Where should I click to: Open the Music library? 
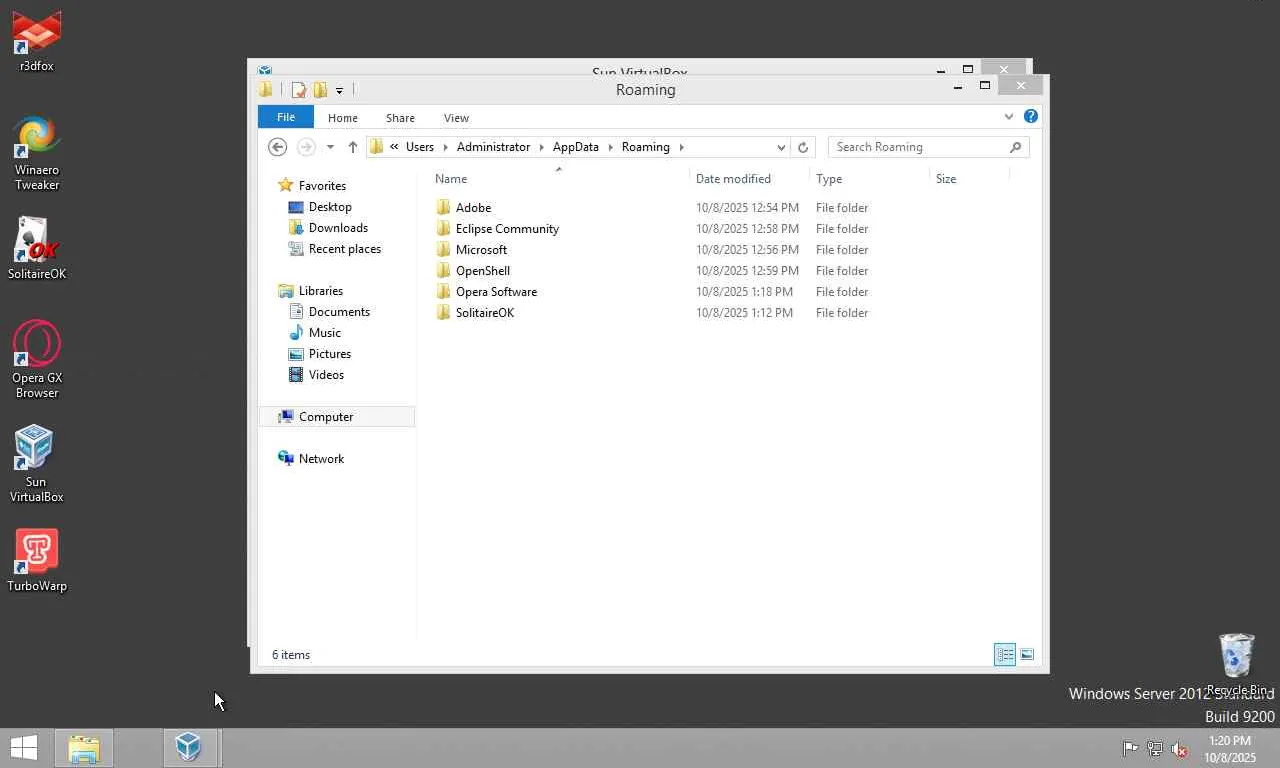[x=325, y=333]
